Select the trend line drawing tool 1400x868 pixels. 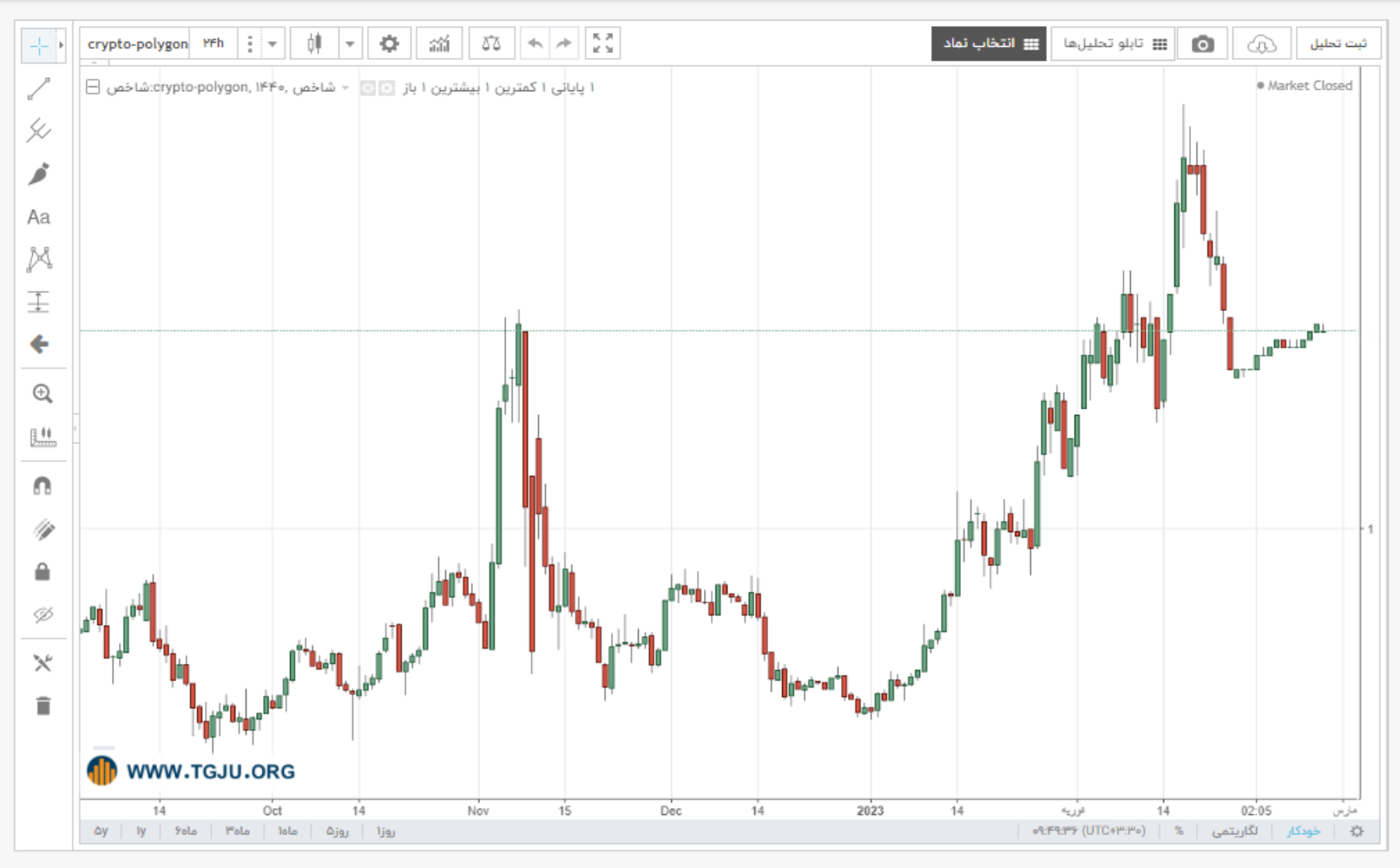click(x=39, y=89)
